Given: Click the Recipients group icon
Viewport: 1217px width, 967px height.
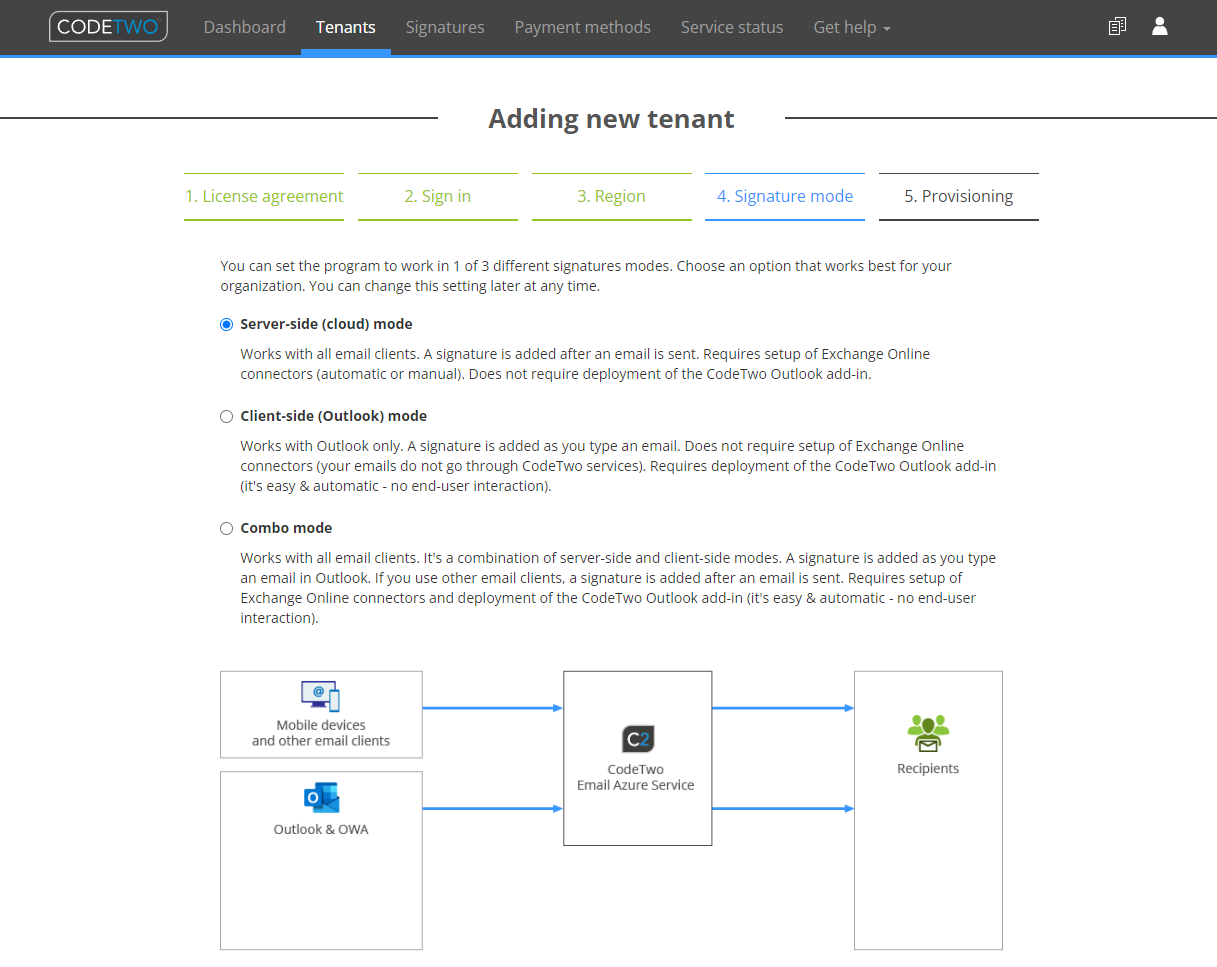Looking at the screenshot, I should click(928, 734).
